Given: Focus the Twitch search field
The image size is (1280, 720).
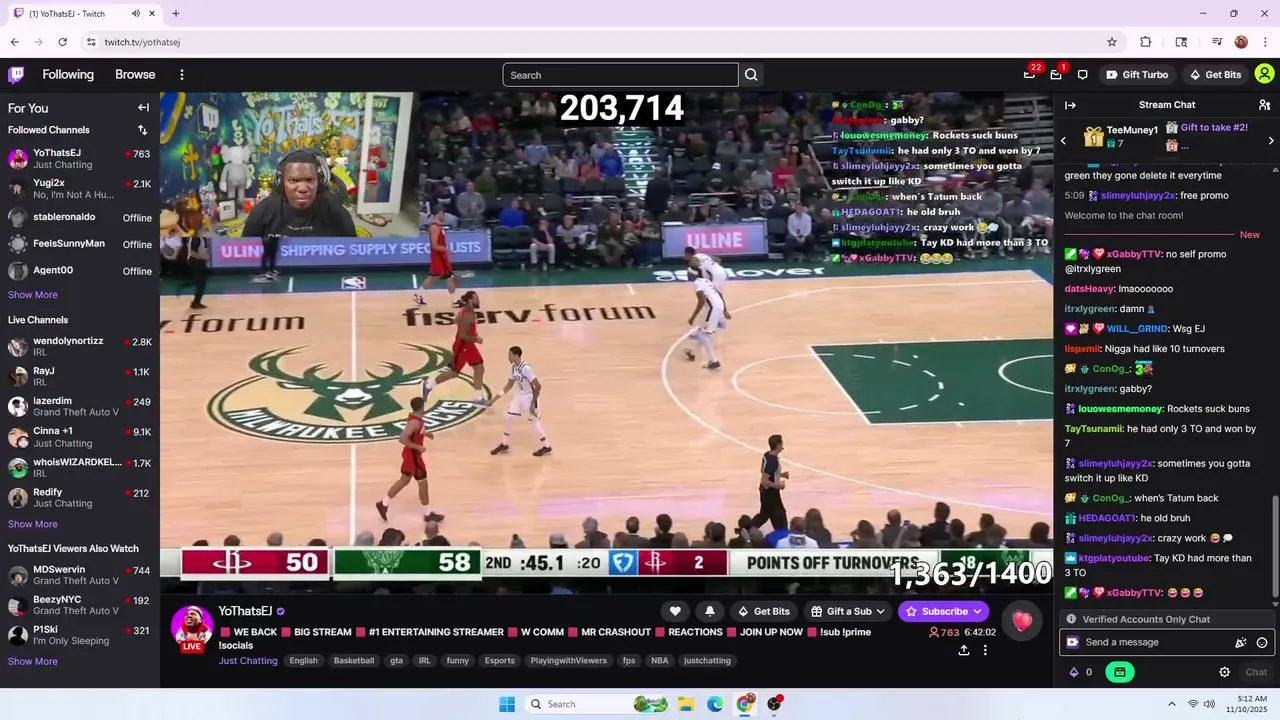Looking at the screenshot, I should tap(620, 75).
